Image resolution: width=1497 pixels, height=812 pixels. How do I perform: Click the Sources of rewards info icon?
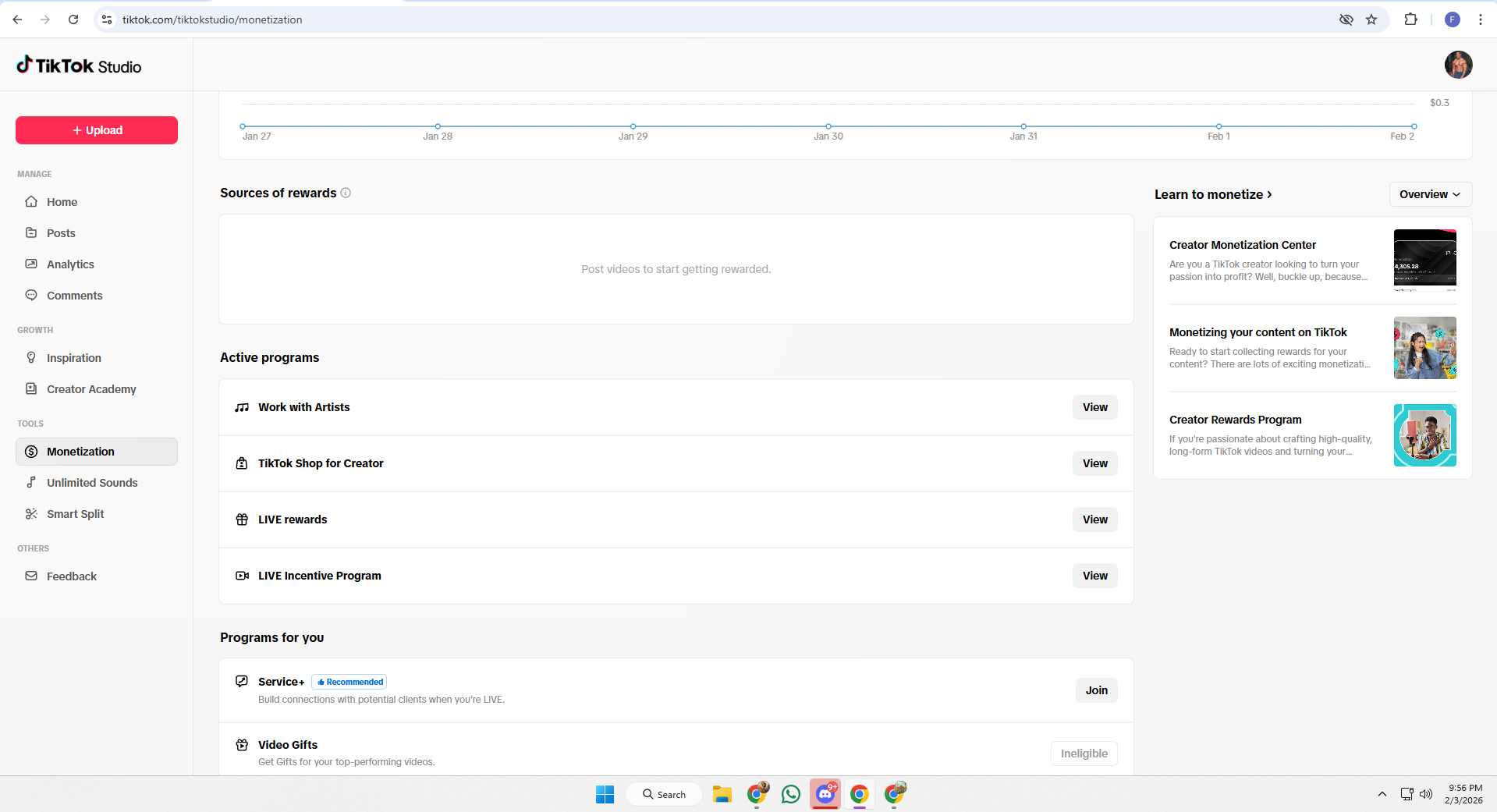[346, 193]
